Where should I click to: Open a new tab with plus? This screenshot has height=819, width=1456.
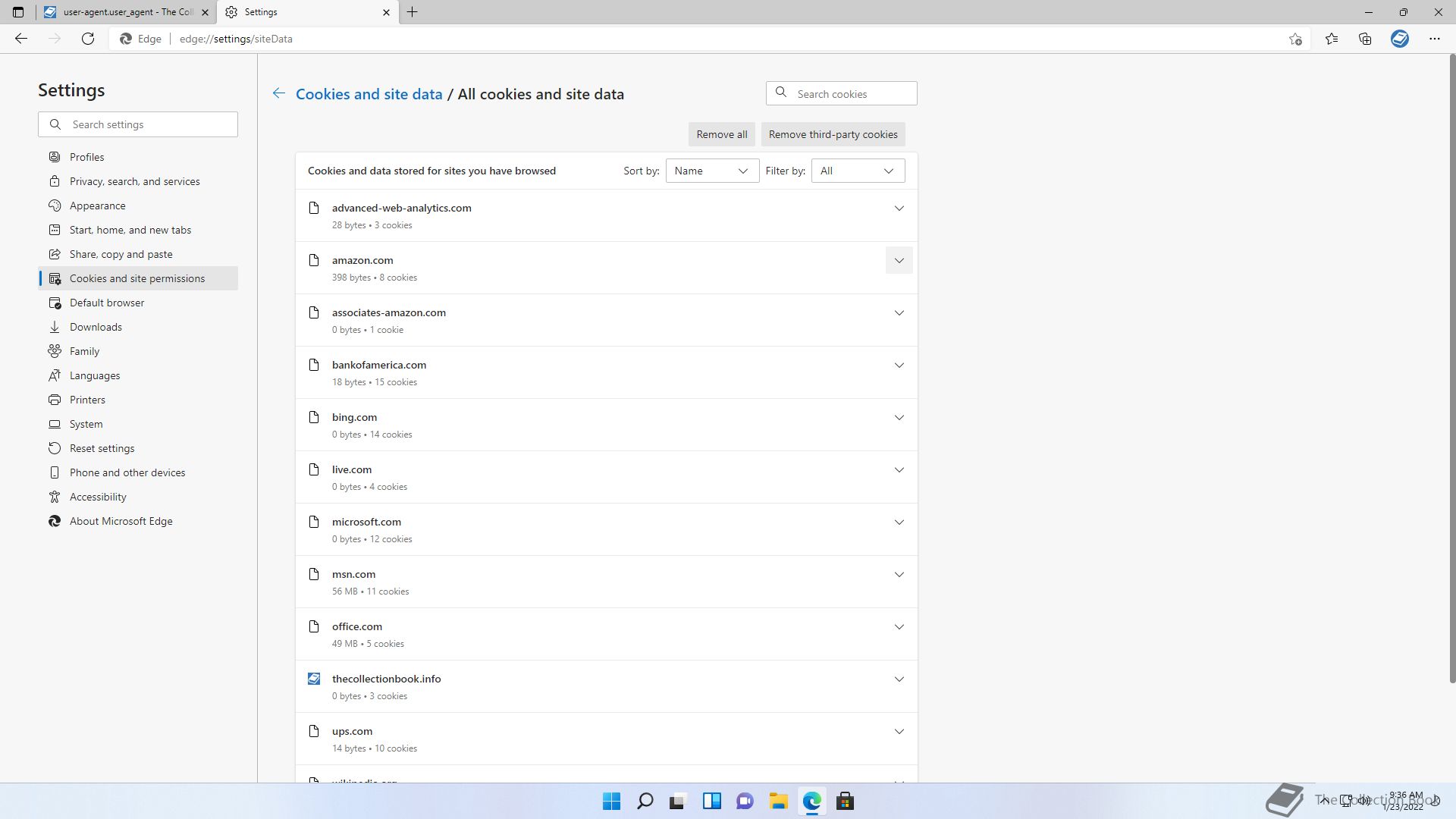[413, 12]
